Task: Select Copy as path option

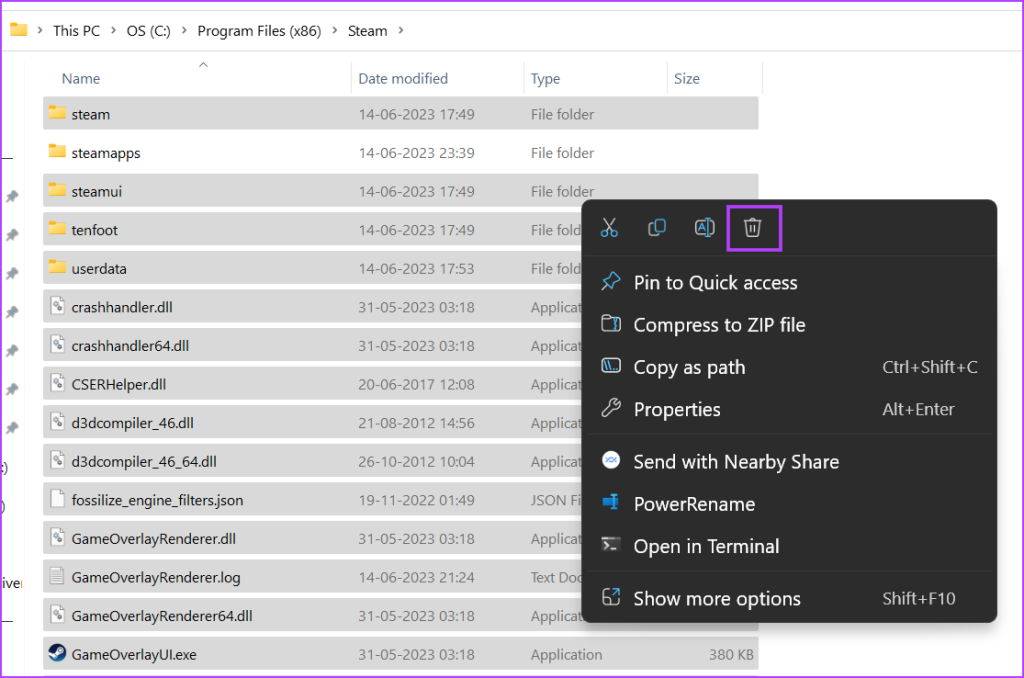Action: click(x=689, y=367)
